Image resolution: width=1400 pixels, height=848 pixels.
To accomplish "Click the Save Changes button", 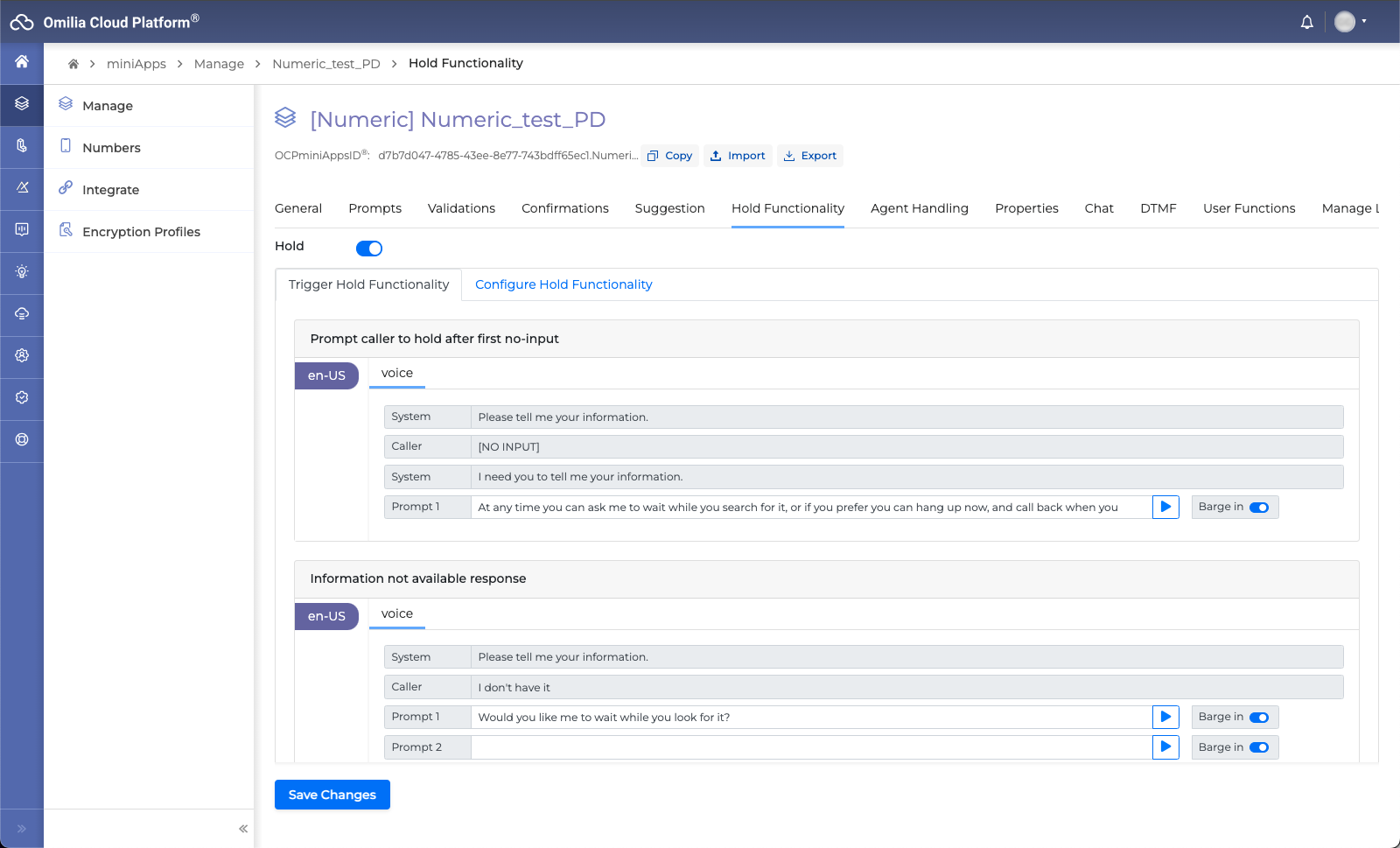I will pyautogui.click(x=332, y=795).
